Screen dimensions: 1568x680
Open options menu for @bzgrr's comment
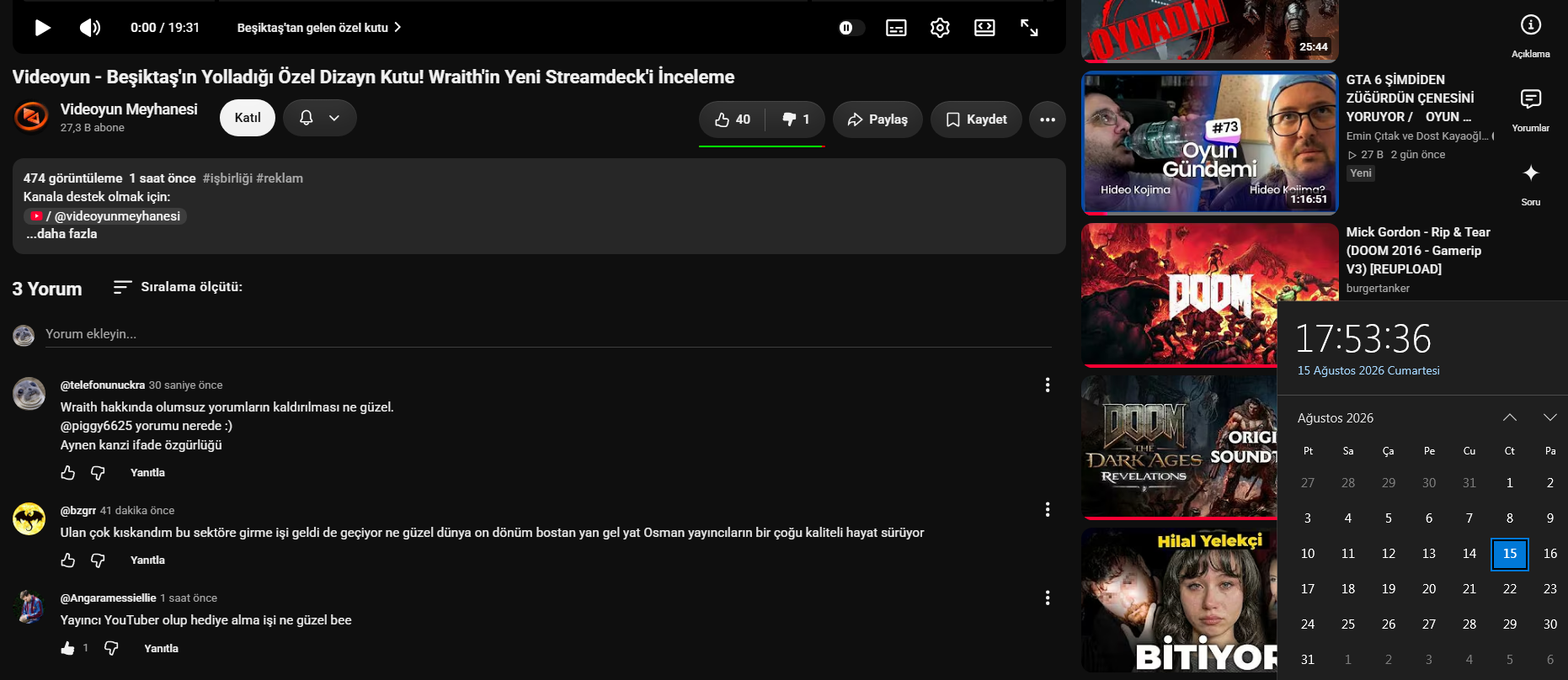pos(1048,509)
